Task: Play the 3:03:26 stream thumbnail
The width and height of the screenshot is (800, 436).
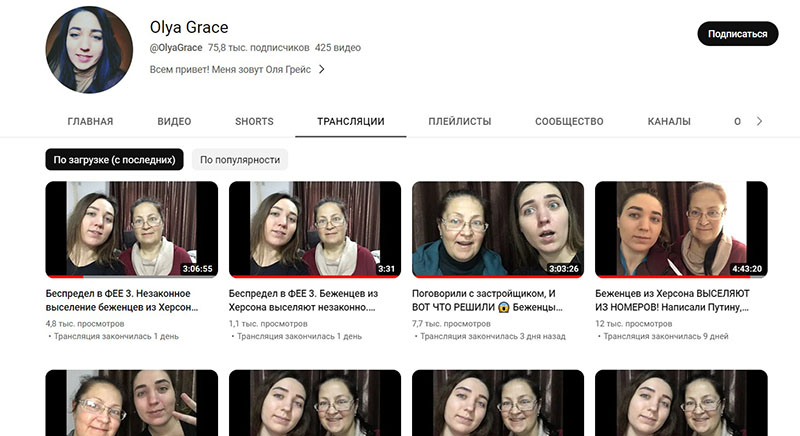Action: point(498,229)
